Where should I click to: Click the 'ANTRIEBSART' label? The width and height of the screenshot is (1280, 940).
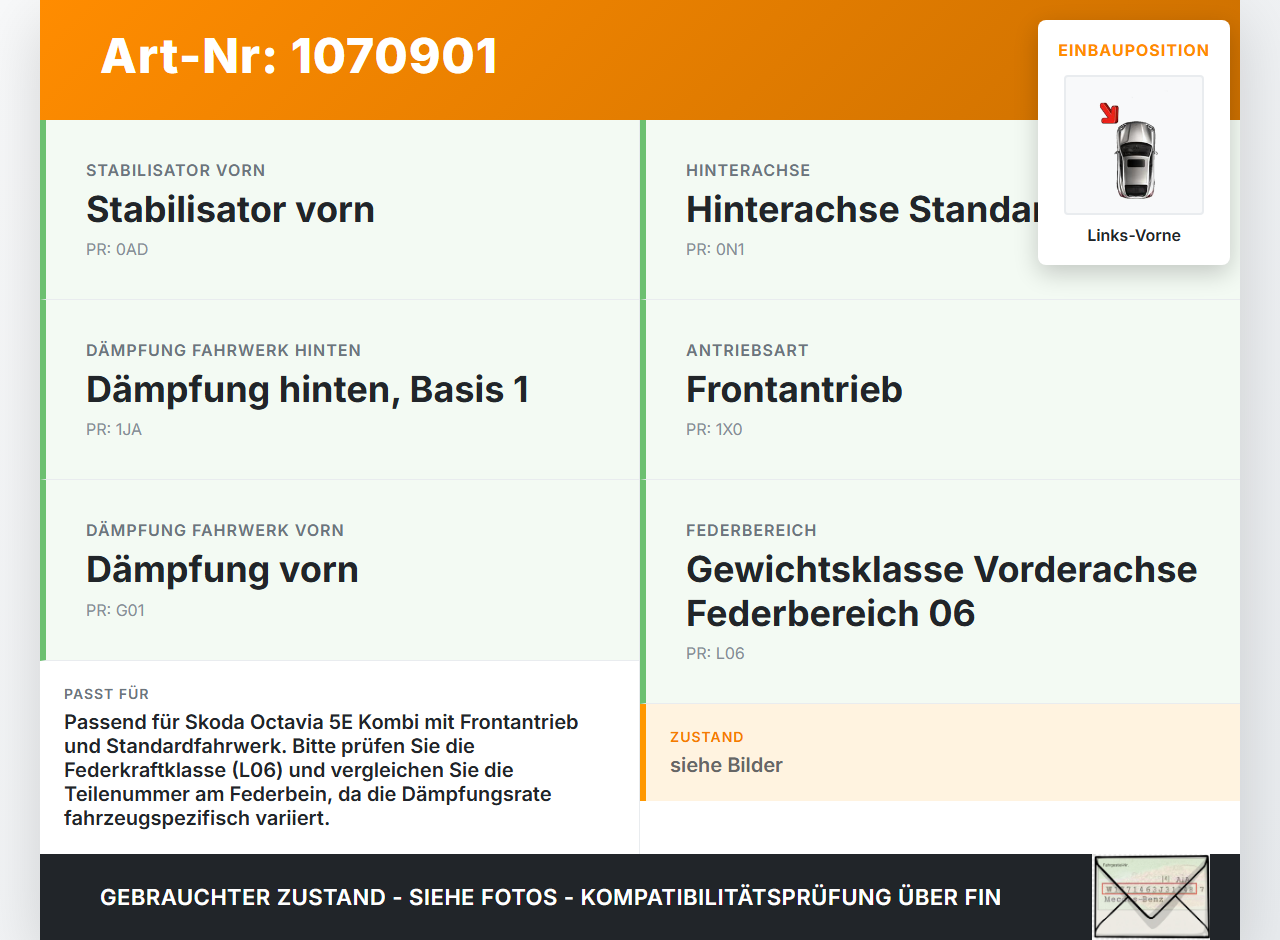coord(747,350)
